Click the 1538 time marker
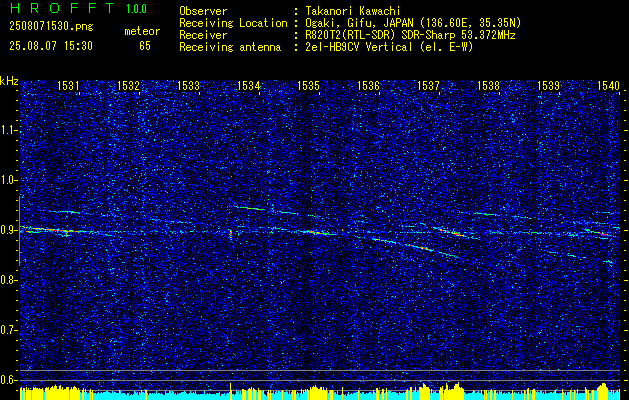Image resolution: width=629 pixels, height=400 pixels. [489, 85]
